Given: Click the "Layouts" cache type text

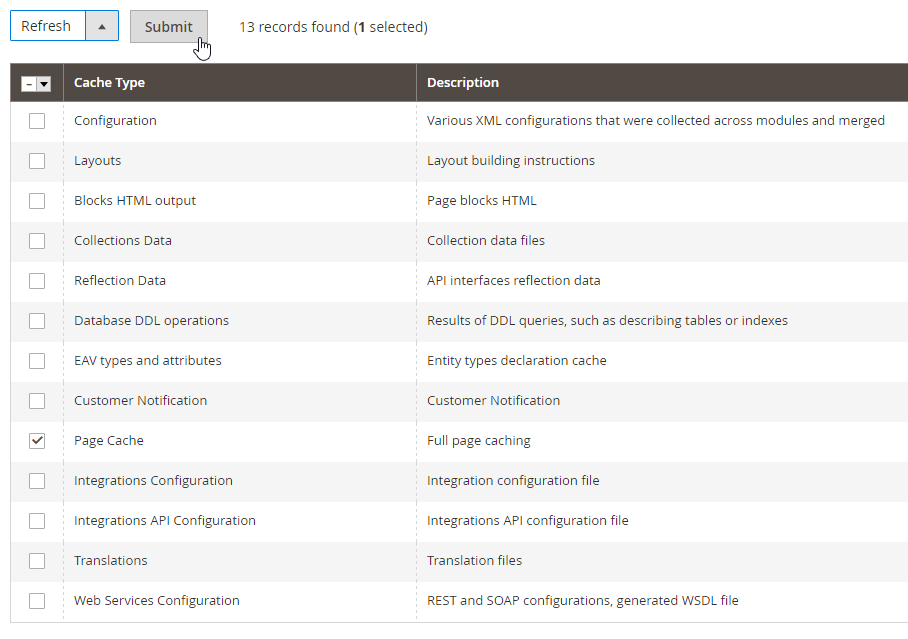Looking at the screenshot, I should click(97, 160).
